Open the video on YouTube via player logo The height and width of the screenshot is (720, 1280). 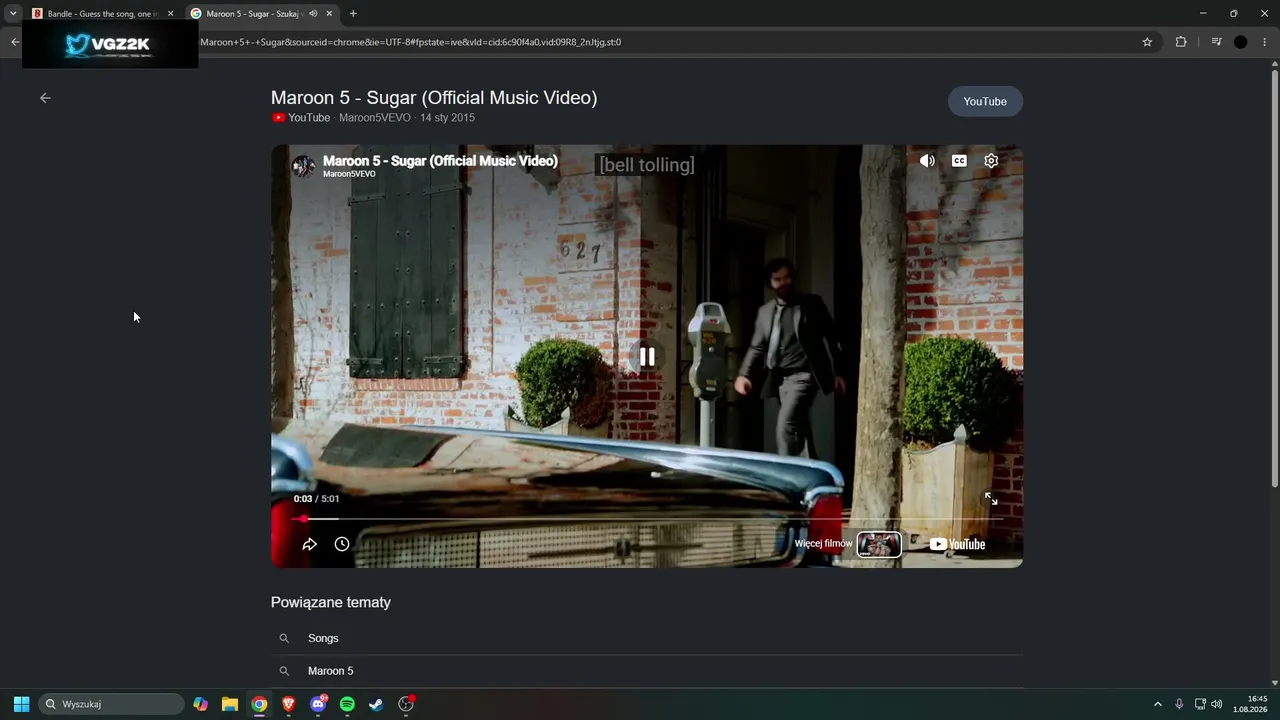click(x=958, y=544)
